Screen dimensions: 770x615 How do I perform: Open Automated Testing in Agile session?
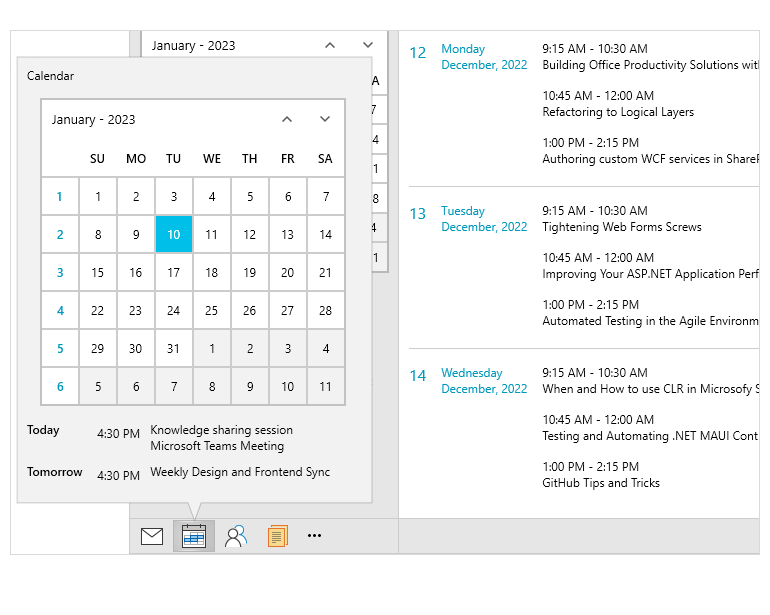coord(650,321)
